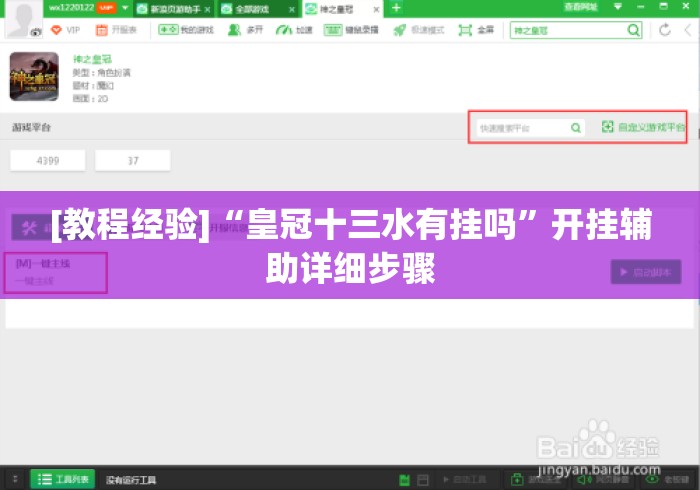Select the [M]一键主线 script entry

coord(55,272)
